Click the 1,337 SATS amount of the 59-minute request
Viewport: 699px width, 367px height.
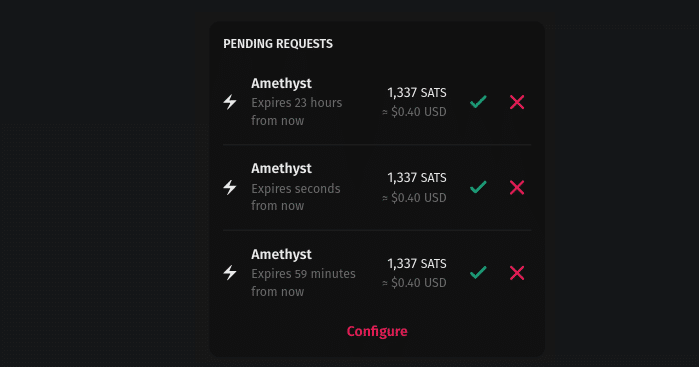tap(417, 264)
